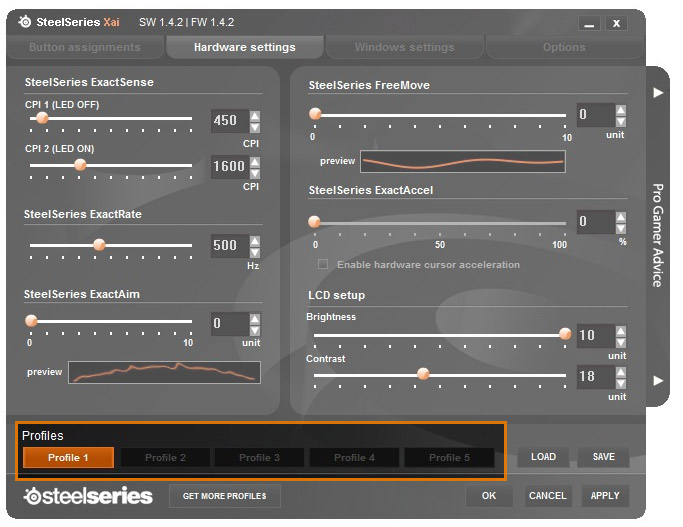Click the CPI 2 value field showing 1600

(x=230, y=166)
